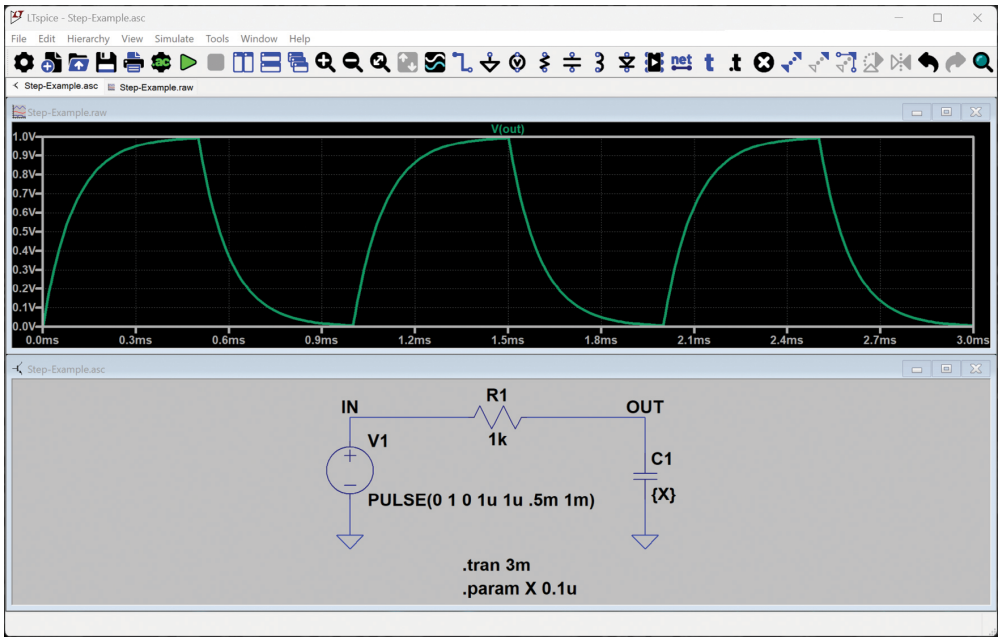Click the PULSE(0 1 0 1u 1u .5m 1m) text

pos(481,500)
